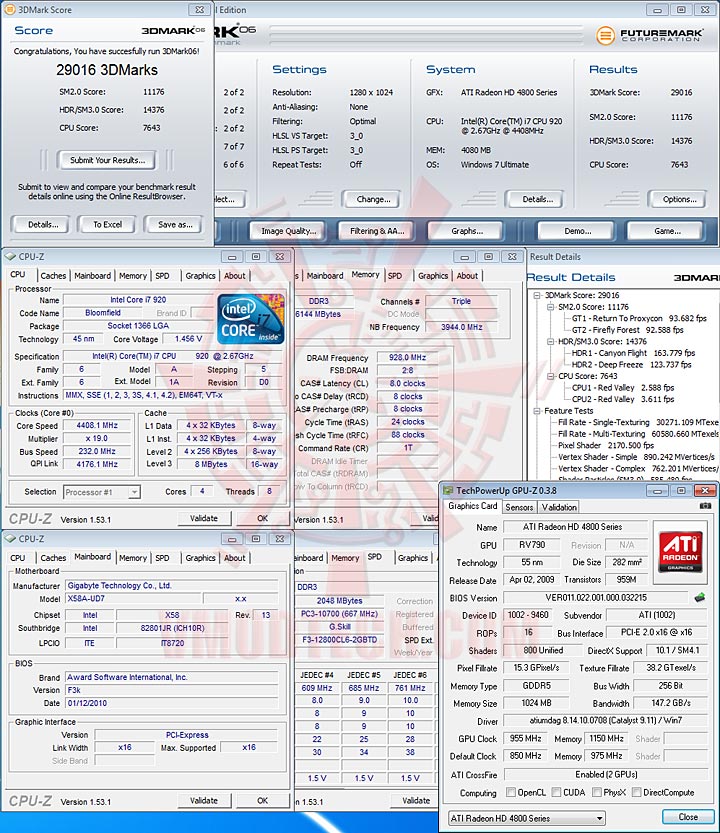Click the Core Speed 4408.1 MHz value

coord(97,426)
